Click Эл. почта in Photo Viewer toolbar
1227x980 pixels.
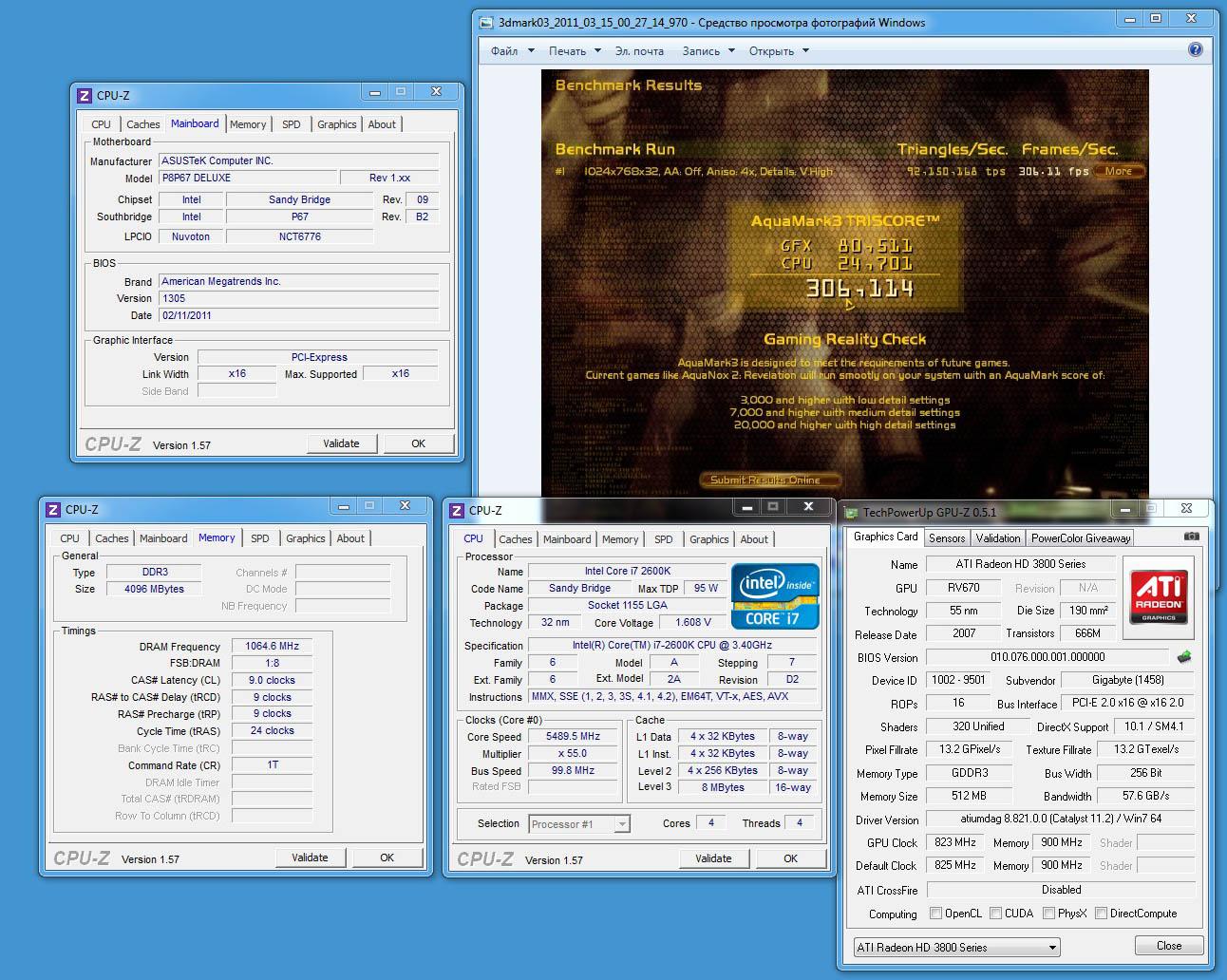pyautogui.click(x=639, y=51)
